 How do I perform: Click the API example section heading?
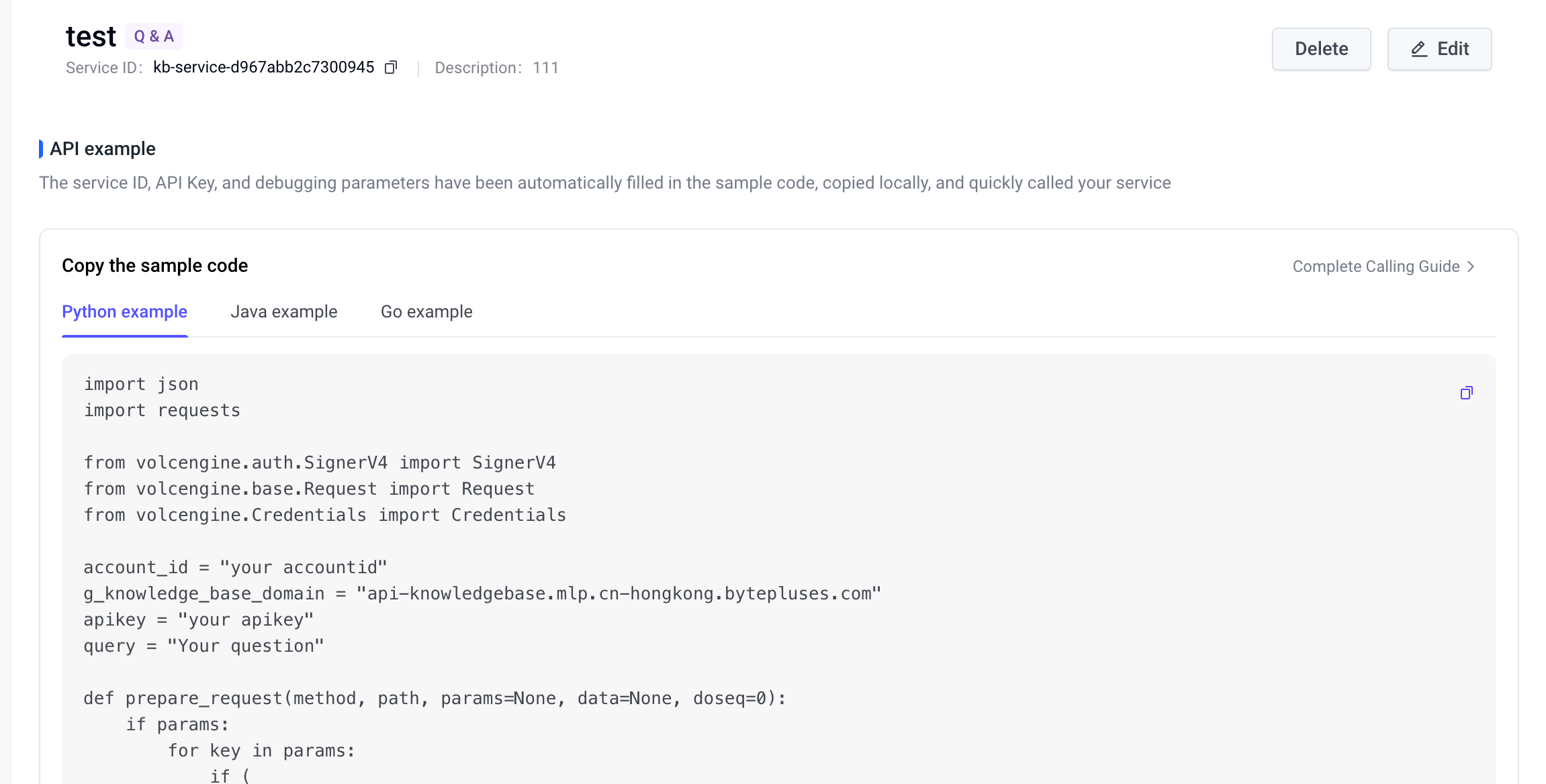tap(102, 148)
